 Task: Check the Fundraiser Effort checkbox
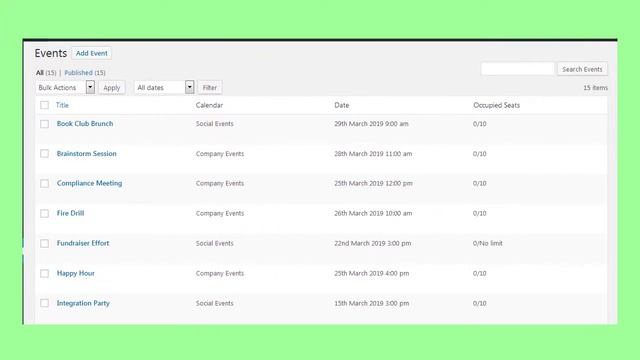tap(44, 244)
